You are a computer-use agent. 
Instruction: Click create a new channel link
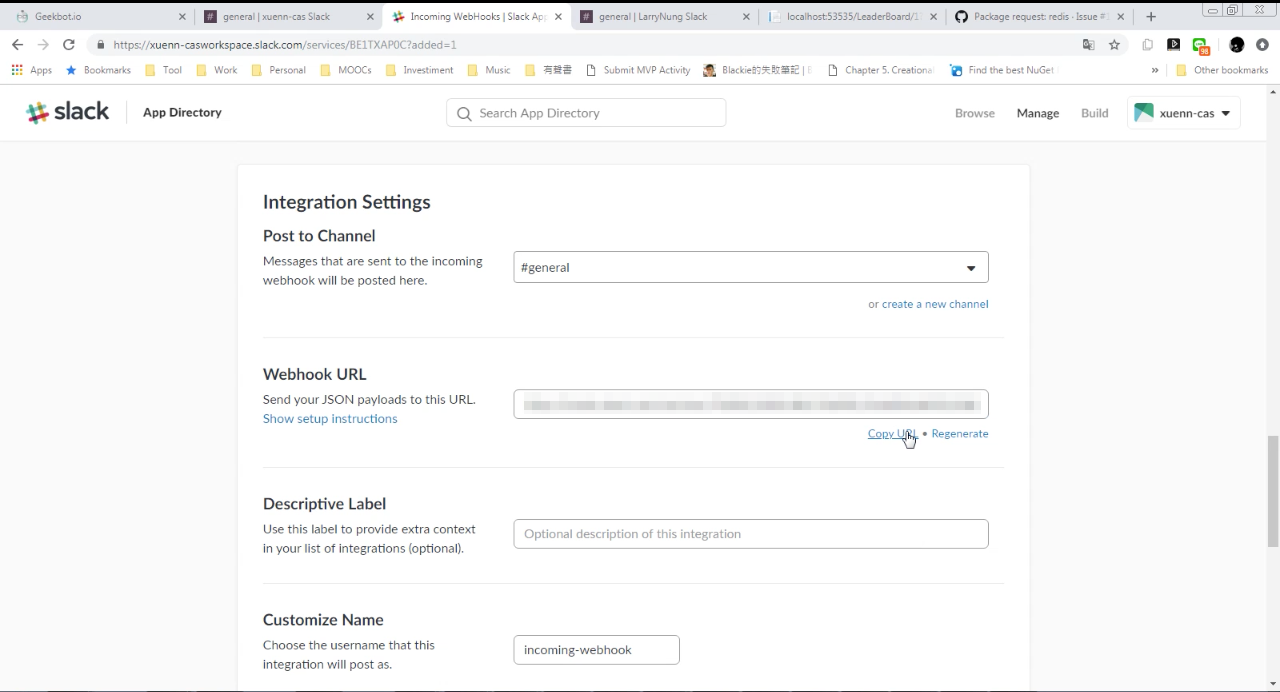pos(935,304)
